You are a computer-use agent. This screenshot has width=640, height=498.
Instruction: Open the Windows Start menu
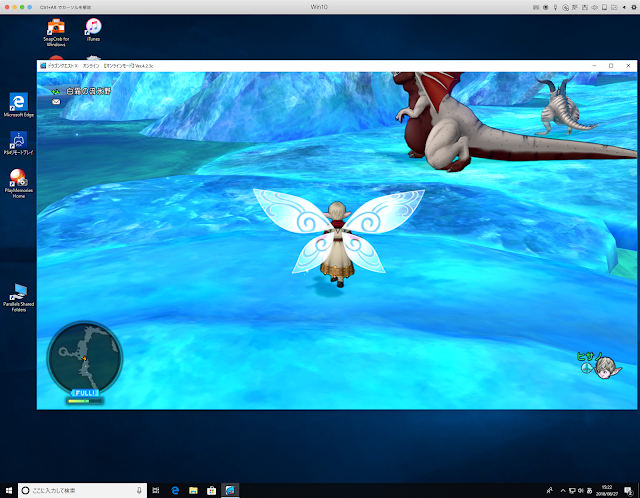point(9,490)
